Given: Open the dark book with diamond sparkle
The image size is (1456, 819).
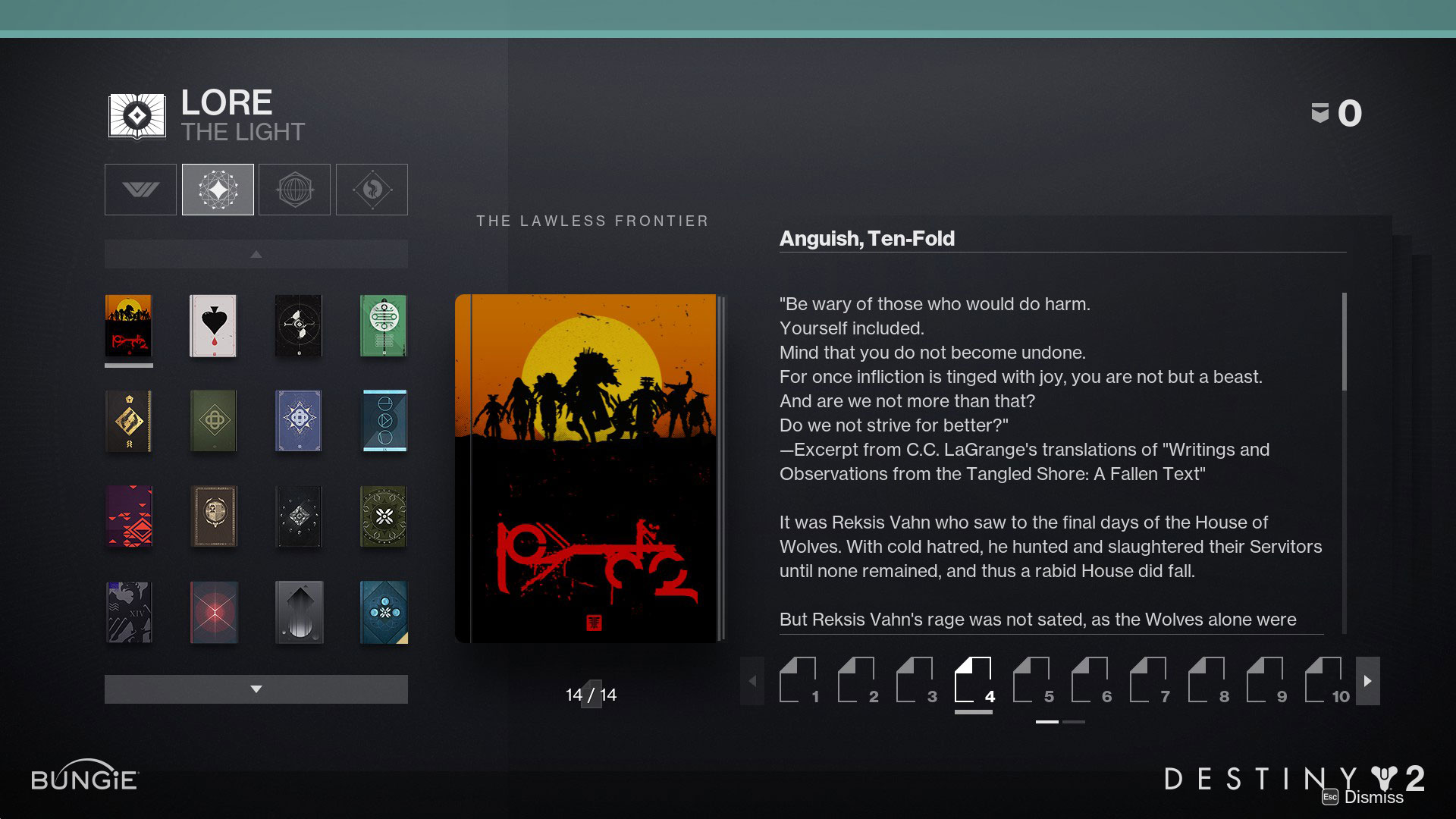Looking at the screenshot, I should (x=299, y=516).
